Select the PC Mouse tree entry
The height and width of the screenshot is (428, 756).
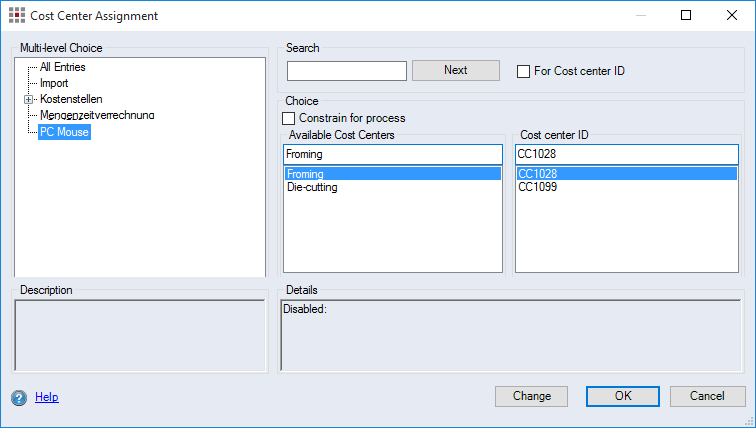(64, 131)
